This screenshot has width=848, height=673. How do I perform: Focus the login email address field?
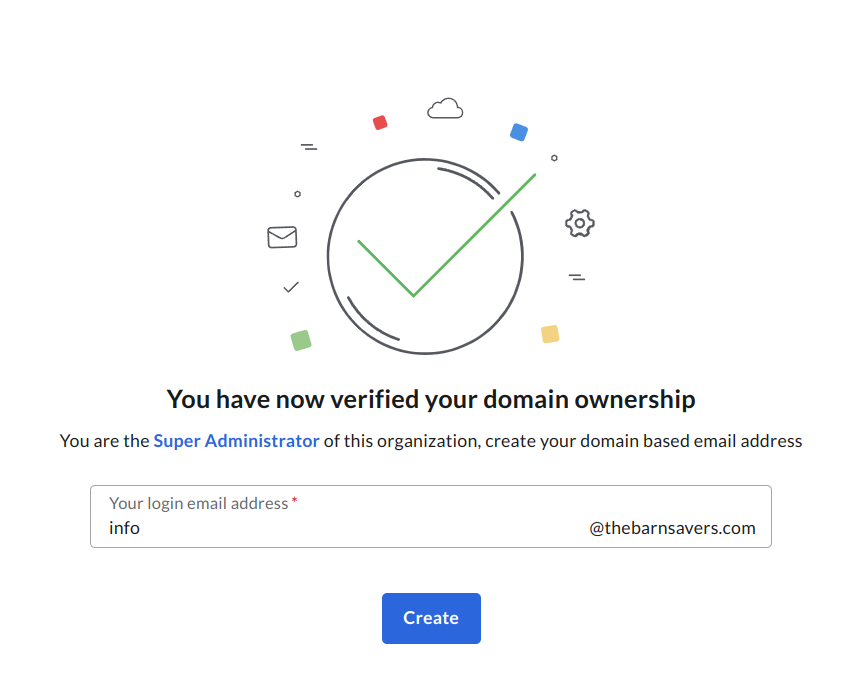pyautogui.click(x=430, y=516)
